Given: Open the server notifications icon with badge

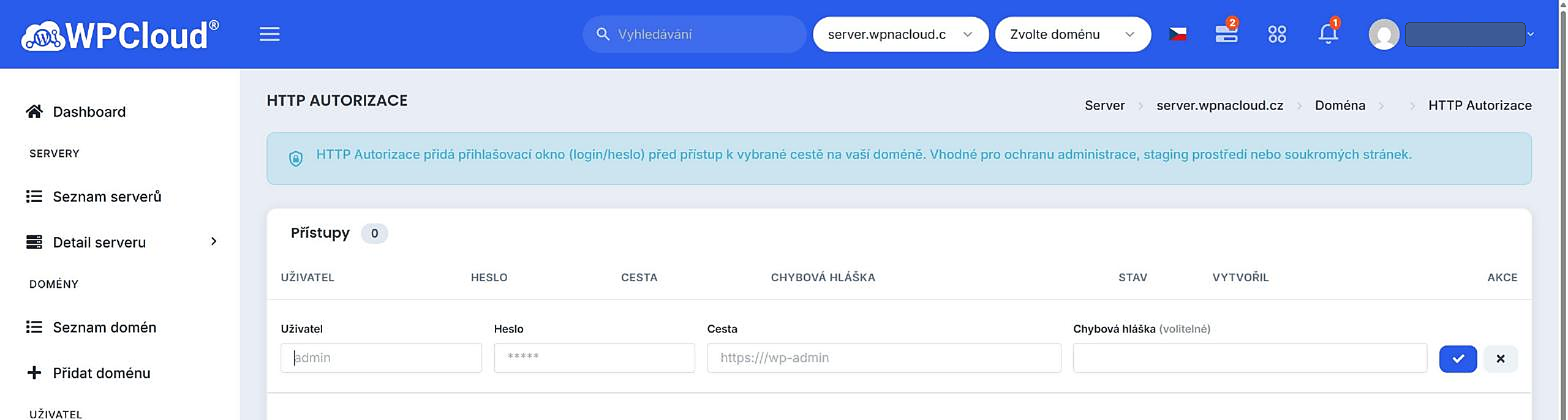Looking at the screenshot, I should tap(1226, 32).
